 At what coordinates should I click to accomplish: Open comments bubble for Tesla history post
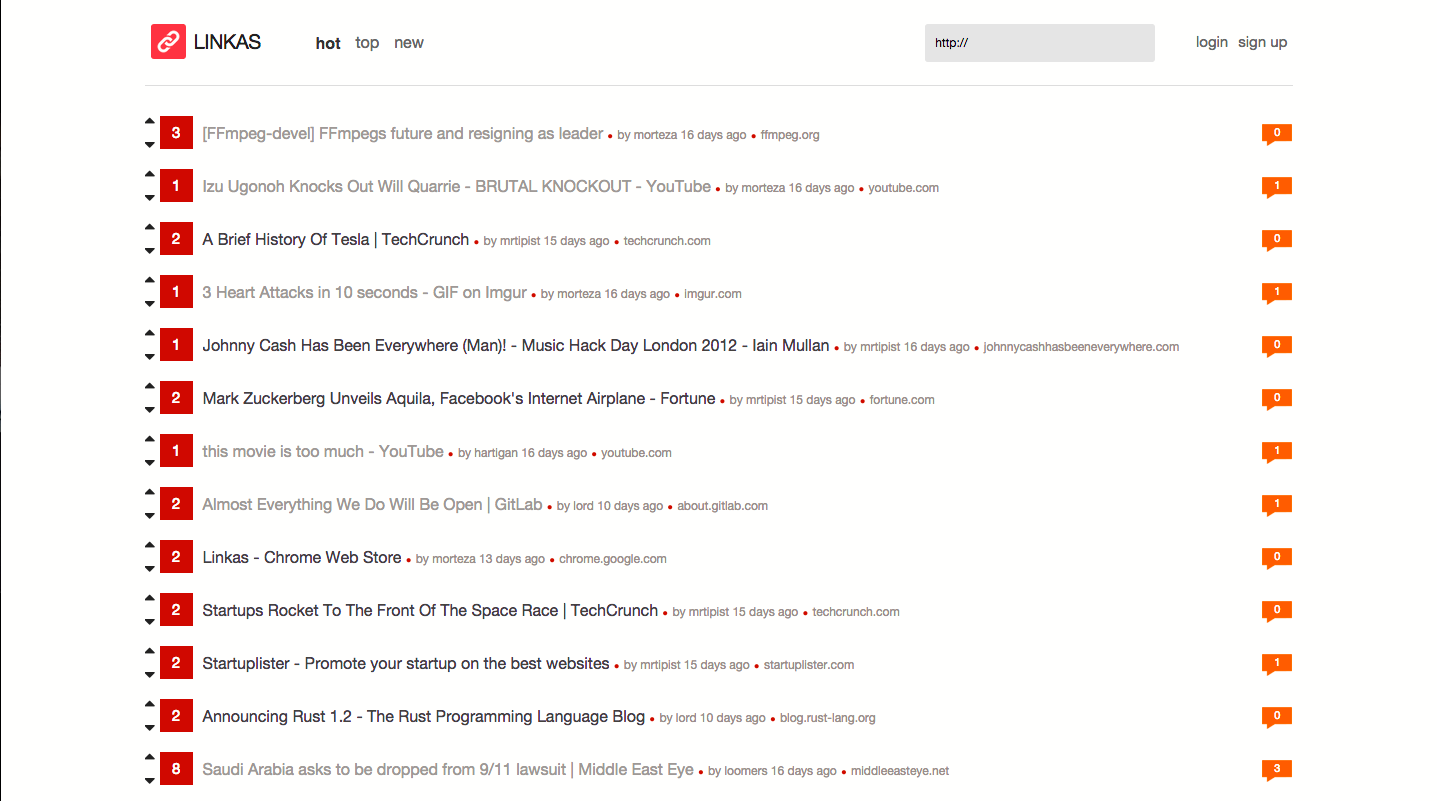pos(1277,240)
